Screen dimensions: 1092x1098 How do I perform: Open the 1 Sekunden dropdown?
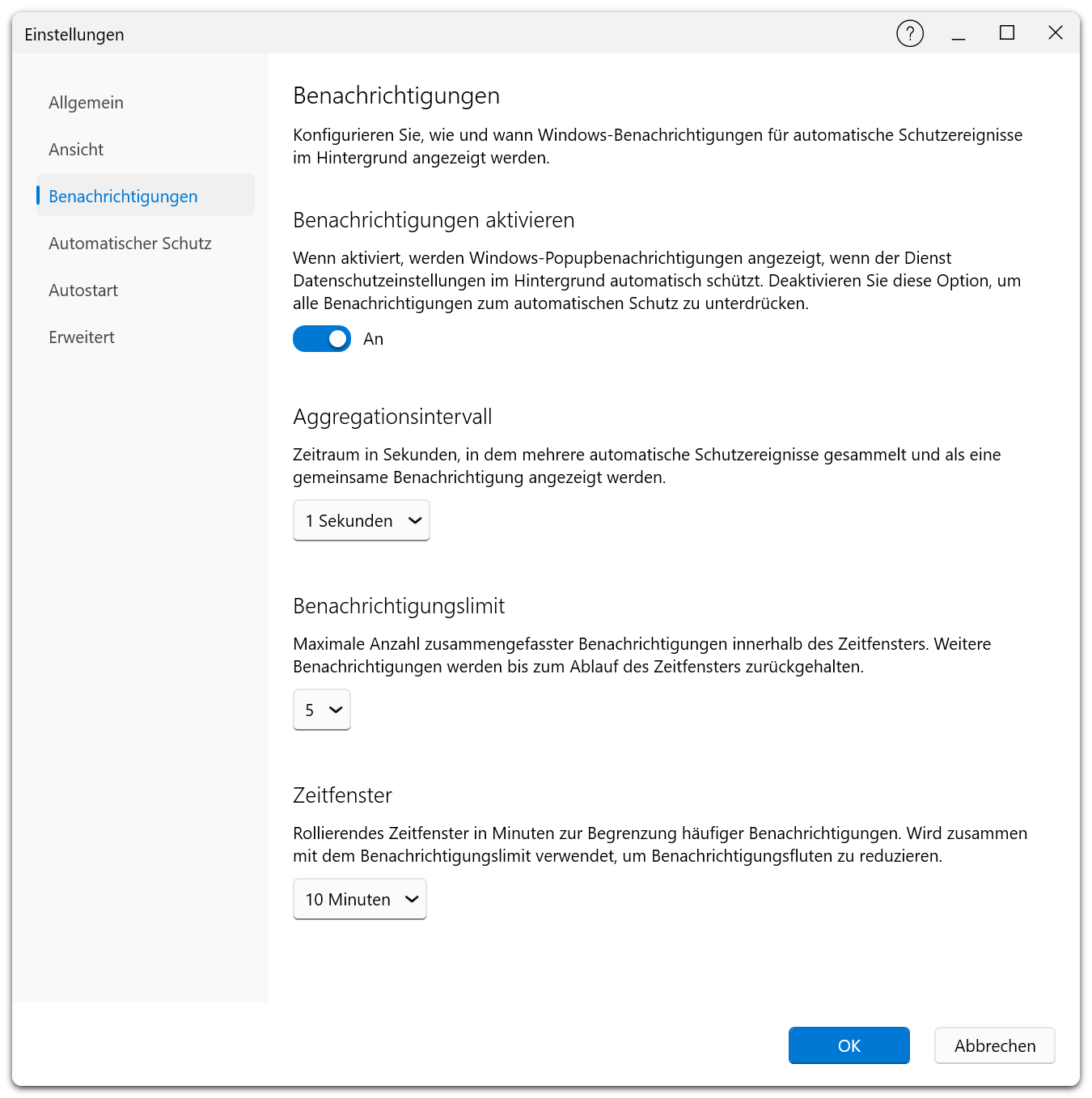(361, 520)
